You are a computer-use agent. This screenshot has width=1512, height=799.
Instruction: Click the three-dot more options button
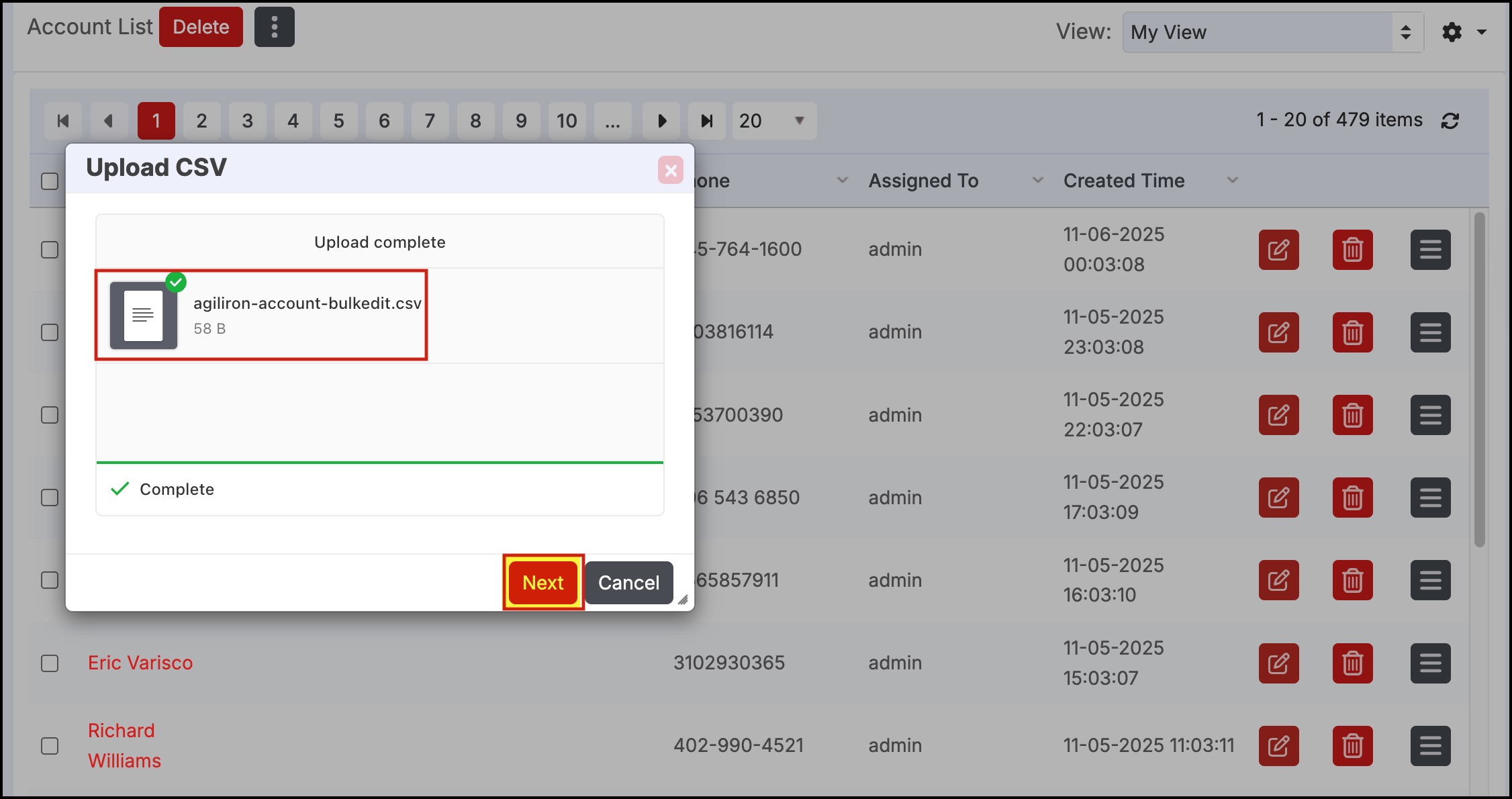(x=274, y=28)
